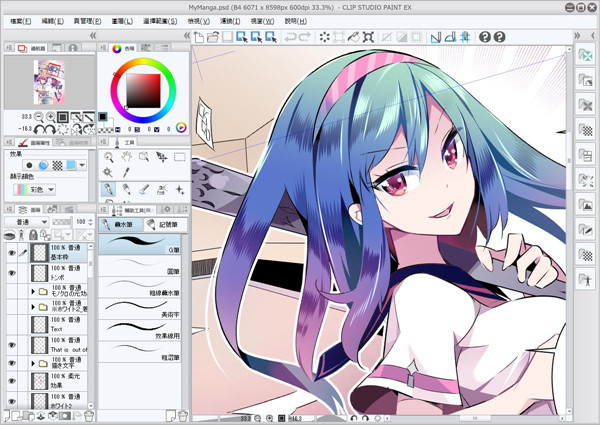The image size is (600, 425).
Task: Select the hand (move canvas) tool
Action: (x=126, y=157)
